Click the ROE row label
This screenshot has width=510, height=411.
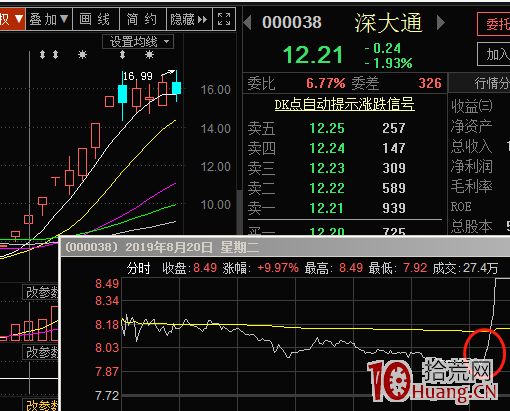click(x=461, y=207)
